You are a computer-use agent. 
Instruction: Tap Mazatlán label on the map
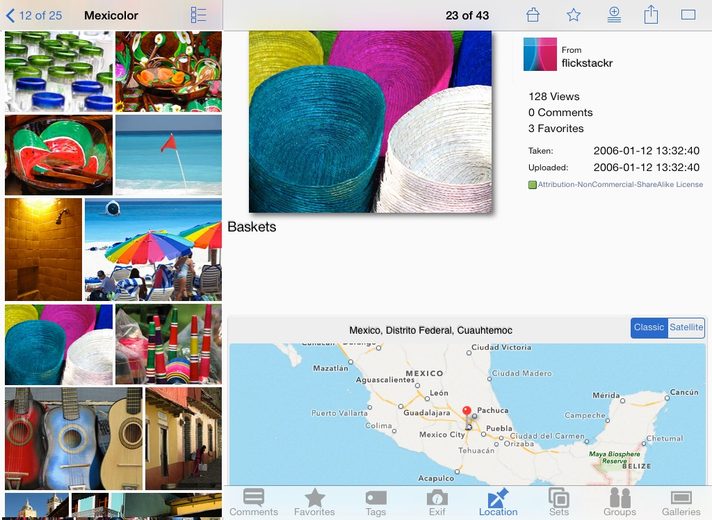pyautogui.click(x=330, y=368)
